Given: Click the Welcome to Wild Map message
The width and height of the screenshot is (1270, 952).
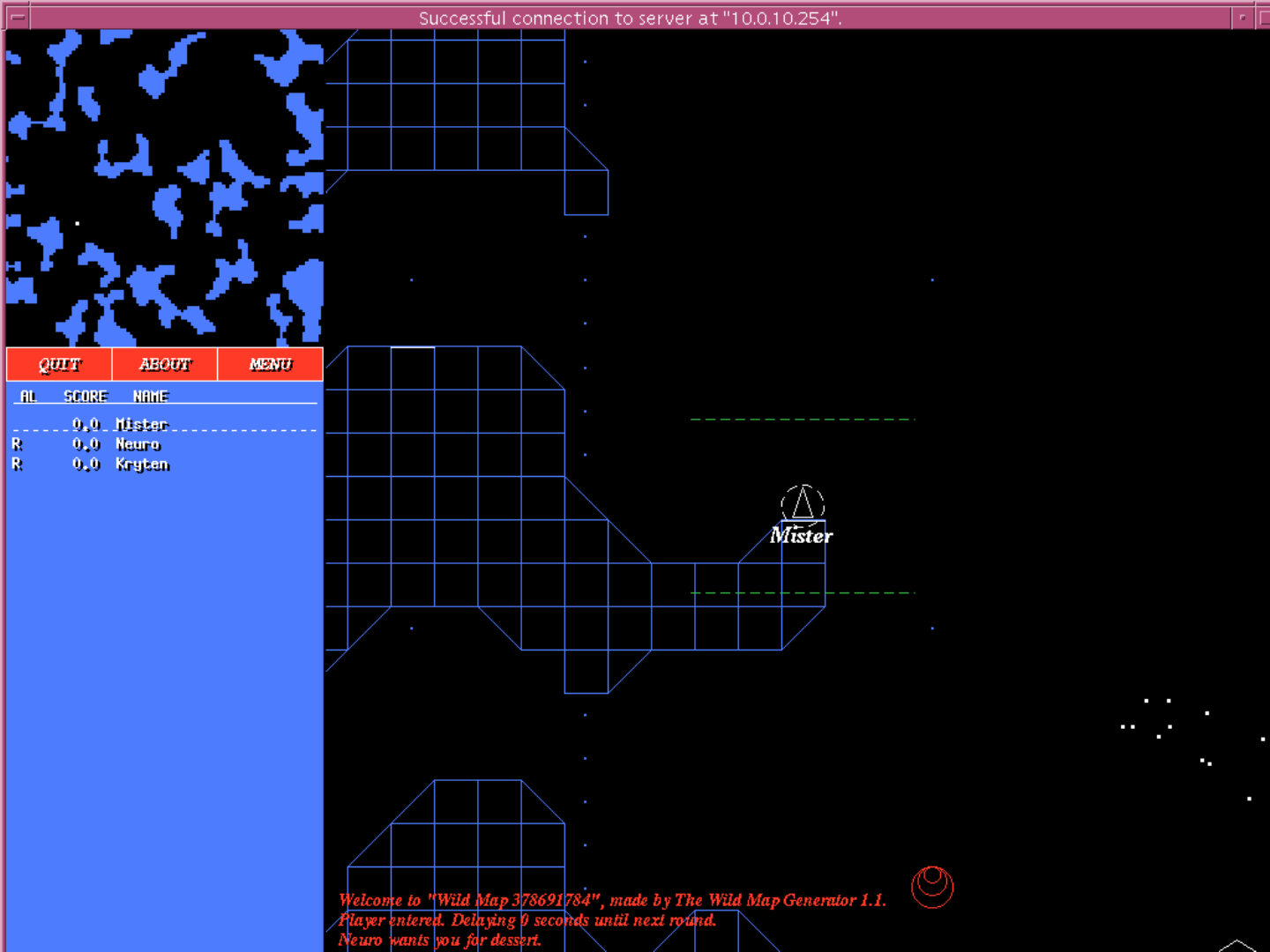Looking at the screenshot, I should tap(612, 900).
